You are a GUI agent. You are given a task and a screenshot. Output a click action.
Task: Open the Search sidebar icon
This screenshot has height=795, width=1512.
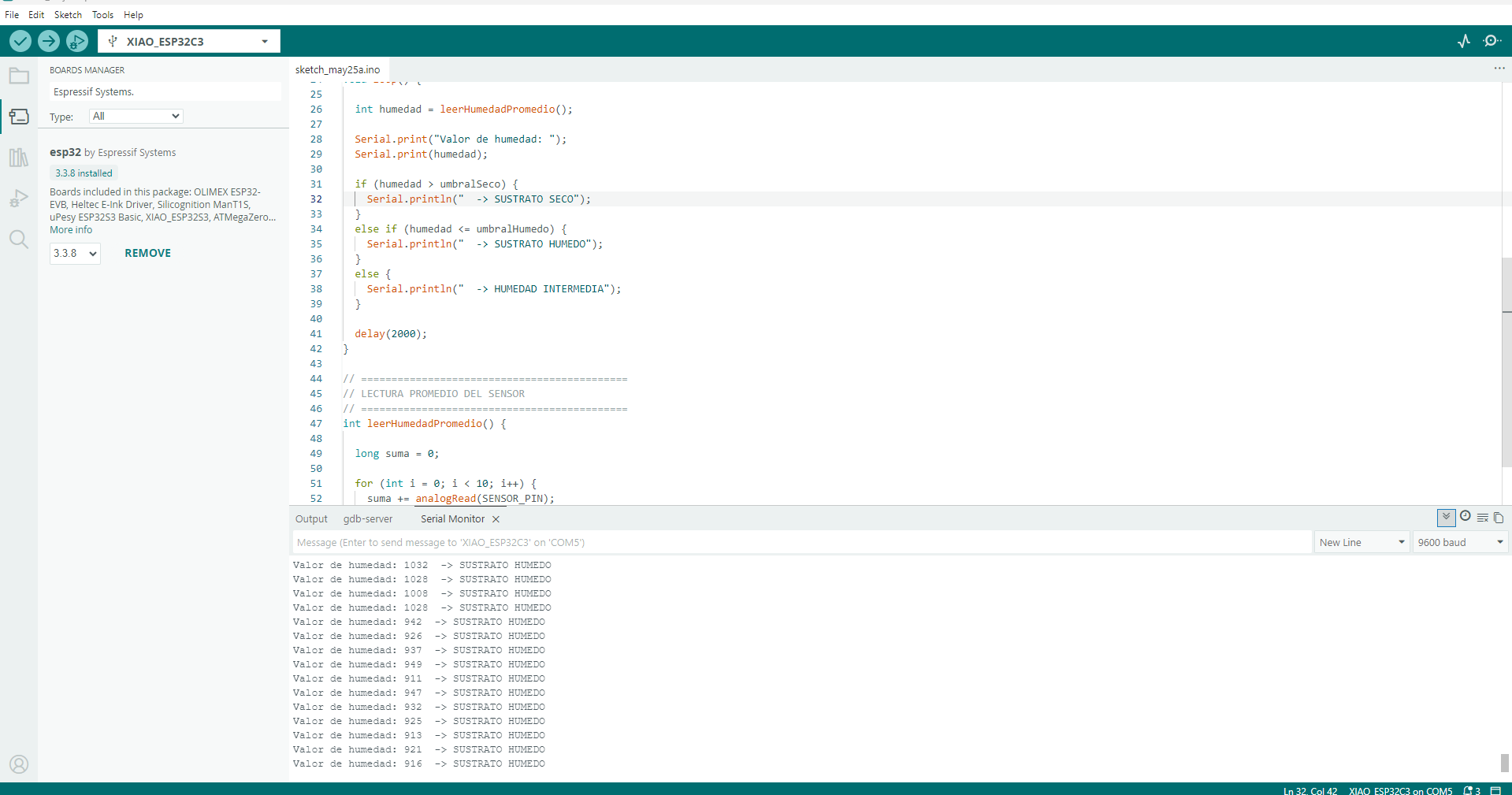pyautogui.click(x=19, y=240)
